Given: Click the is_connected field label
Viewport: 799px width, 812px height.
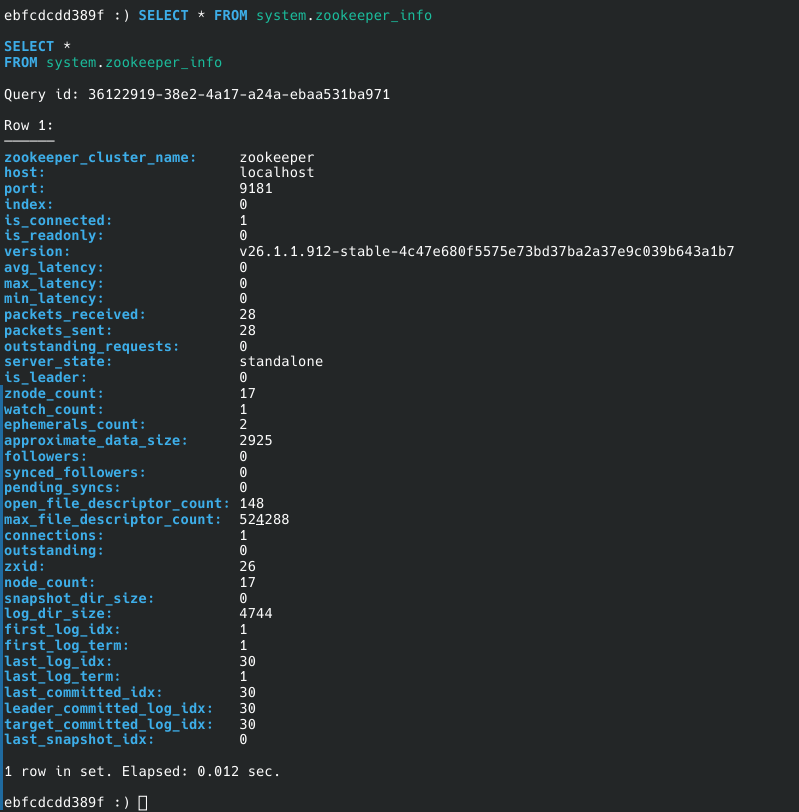Looking at the screenshot, I should coord(58,220).
